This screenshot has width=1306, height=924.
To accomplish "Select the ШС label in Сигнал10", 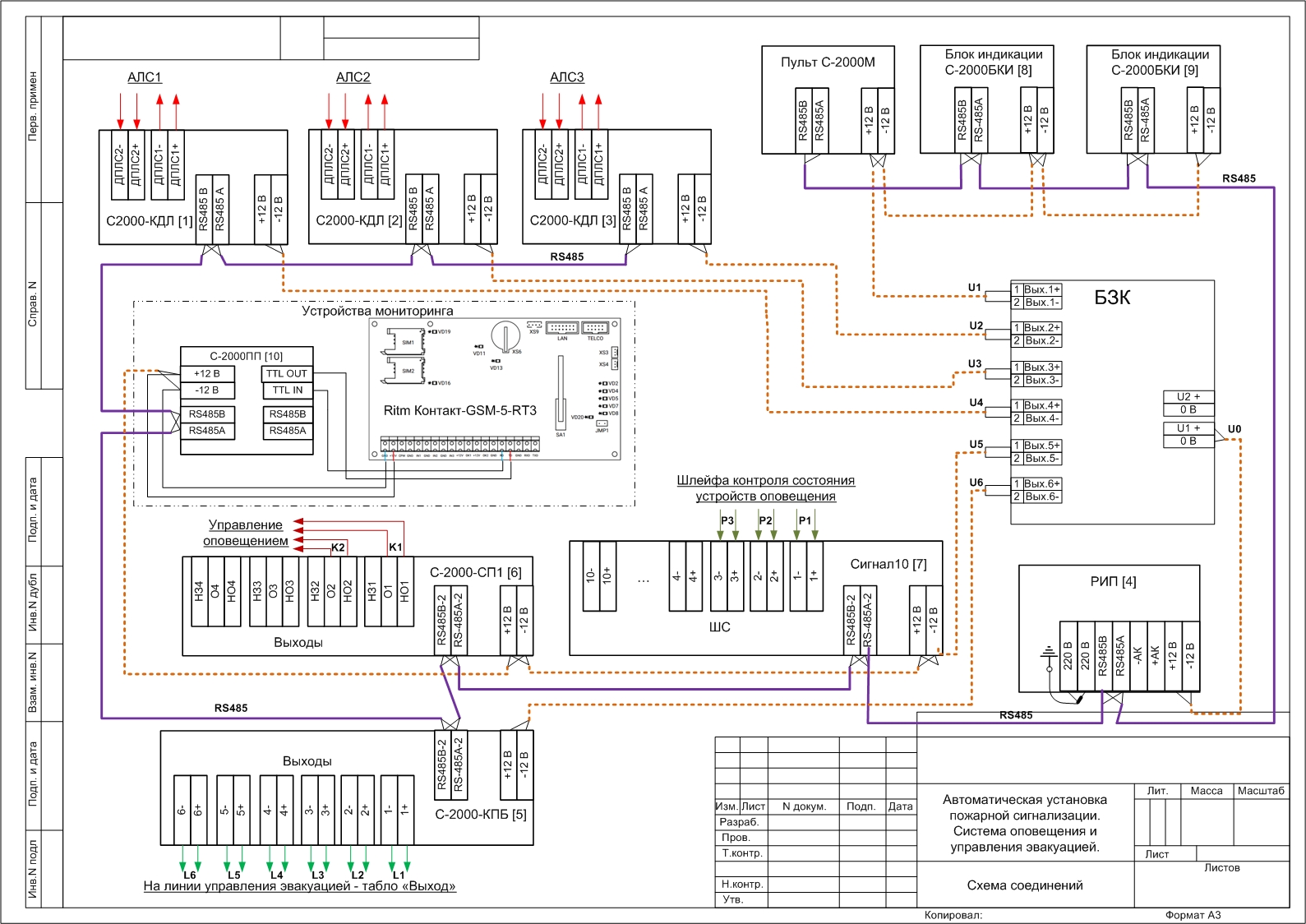I will [x=719, y=627].
